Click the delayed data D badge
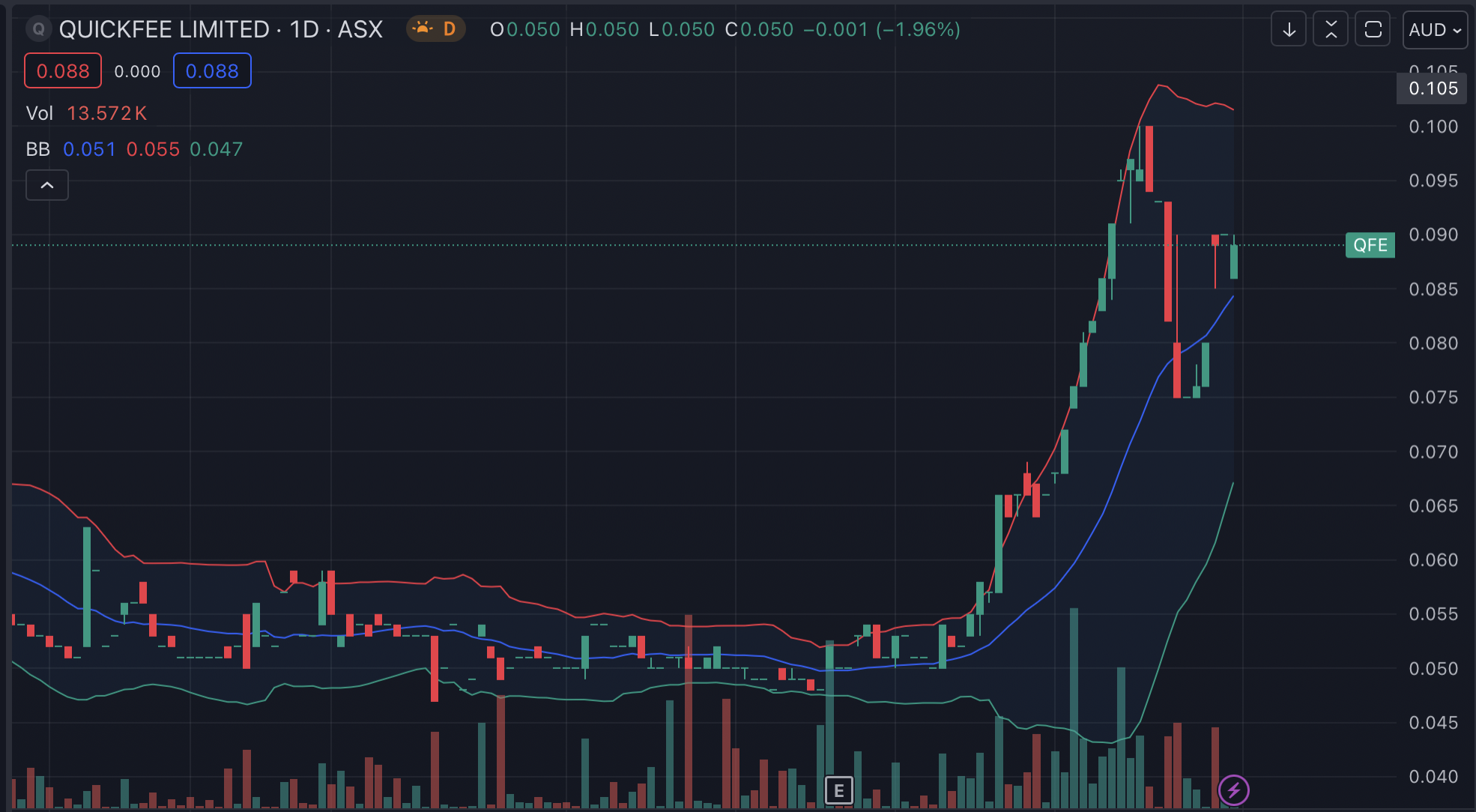This screenshot has height=812, width=1476. click(436, 29)
